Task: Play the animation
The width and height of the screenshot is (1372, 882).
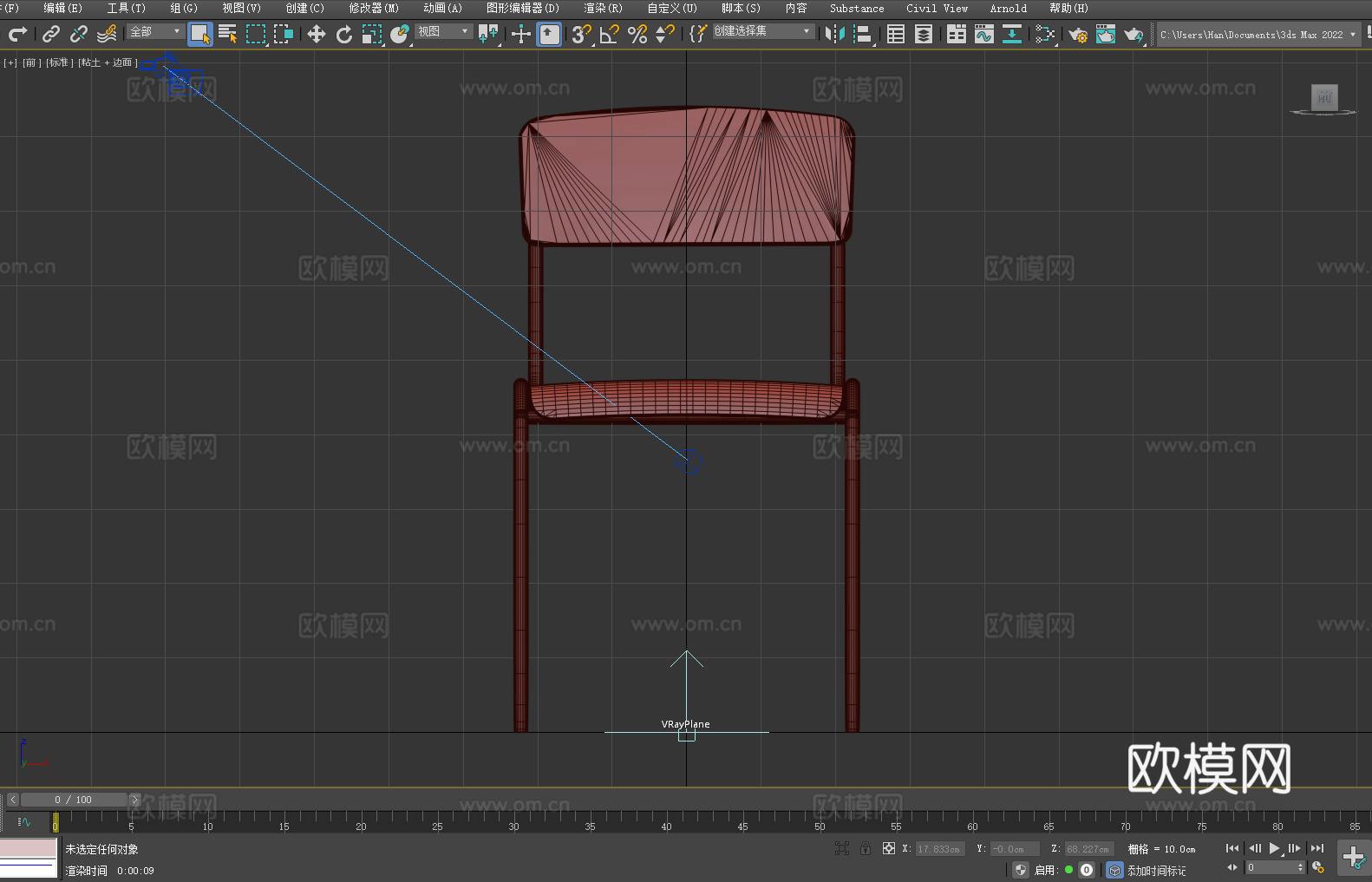Action: (1275, 848)
